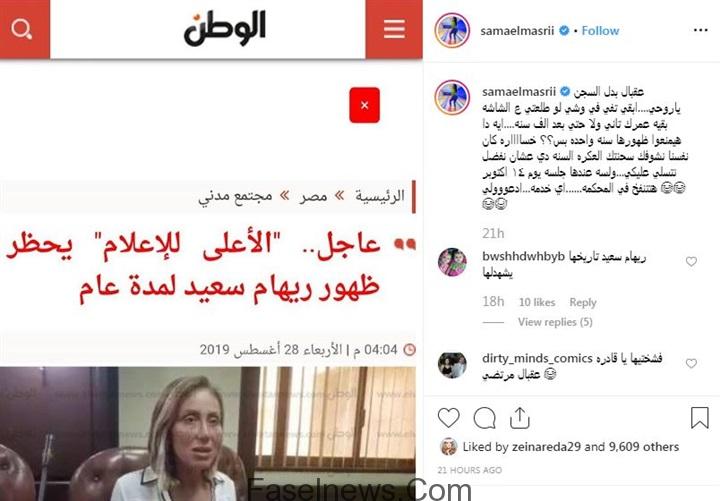Open comment bubble icon under post
This screenshot has width=720, height=501.
pos(484,418)
